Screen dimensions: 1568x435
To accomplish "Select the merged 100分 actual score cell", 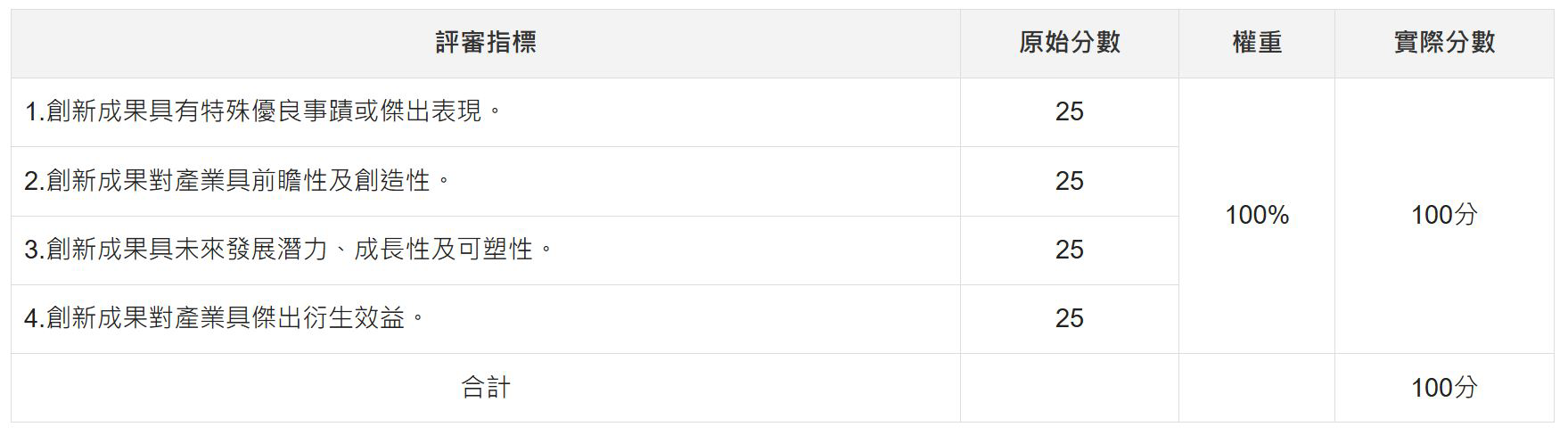I will (x=1444, y=216).
